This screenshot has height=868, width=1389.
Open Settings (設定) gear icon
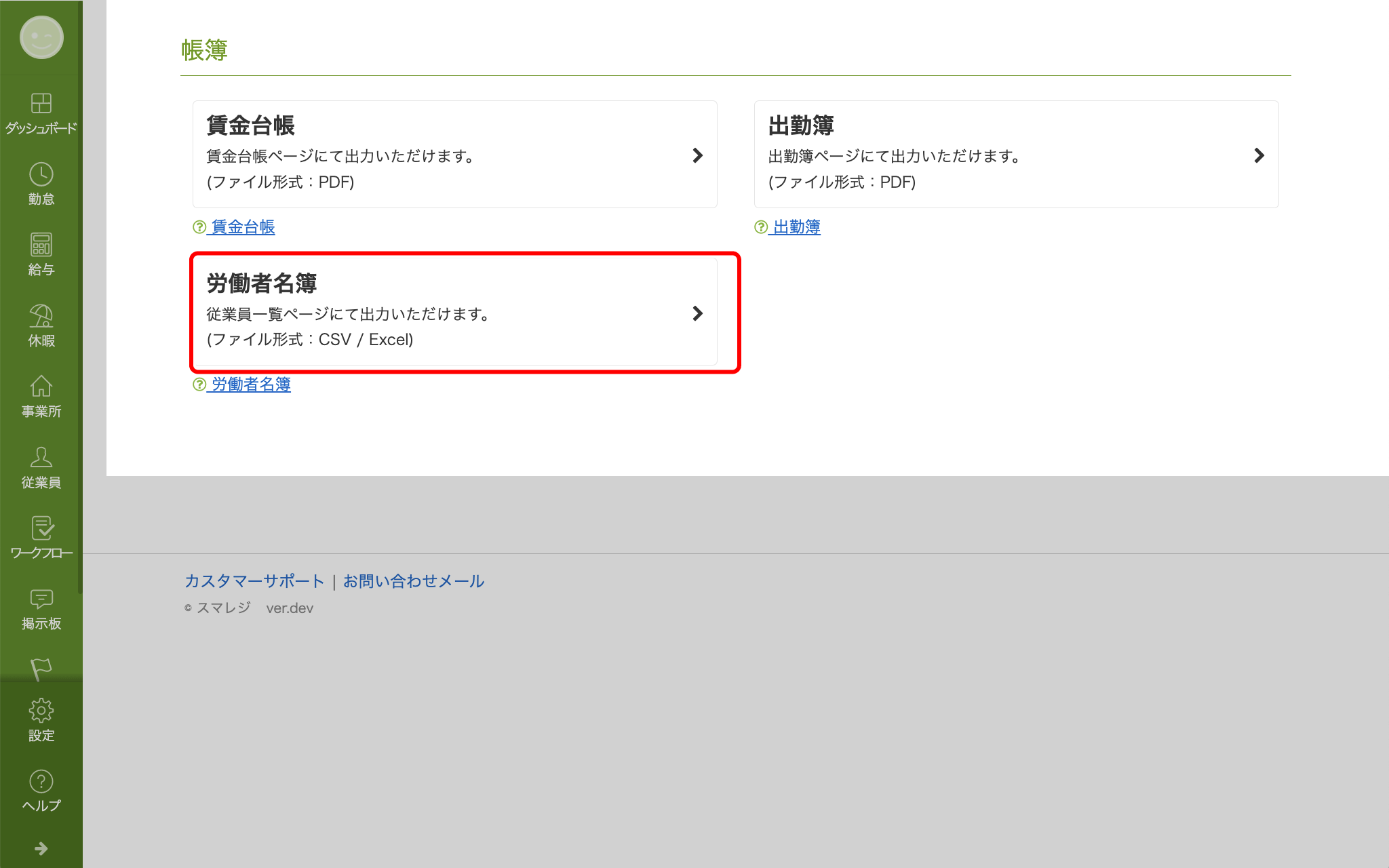41,711
